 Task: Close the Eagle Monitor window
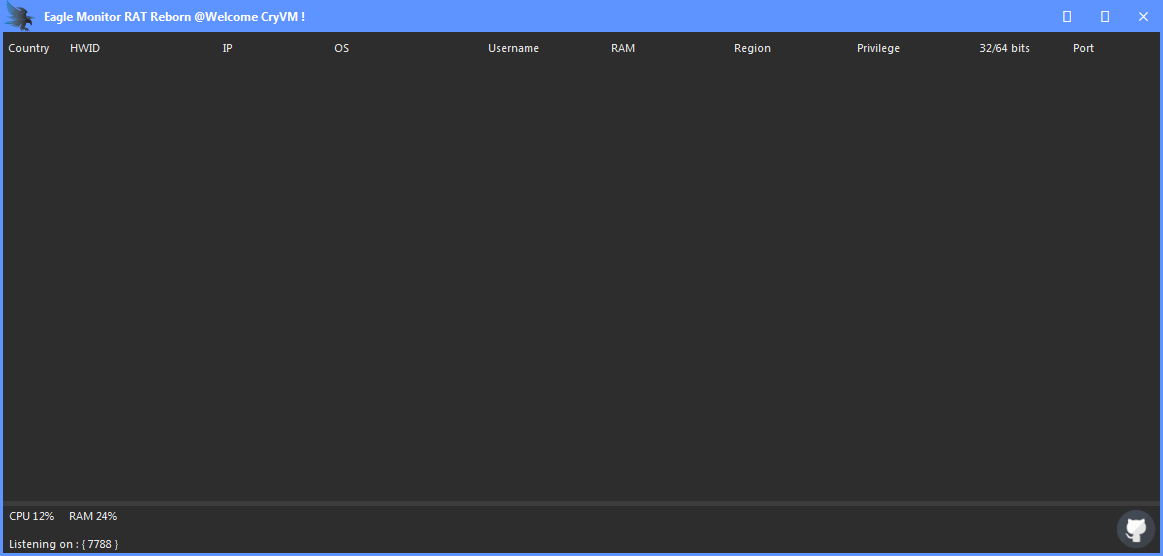(x=1143, y=16)
